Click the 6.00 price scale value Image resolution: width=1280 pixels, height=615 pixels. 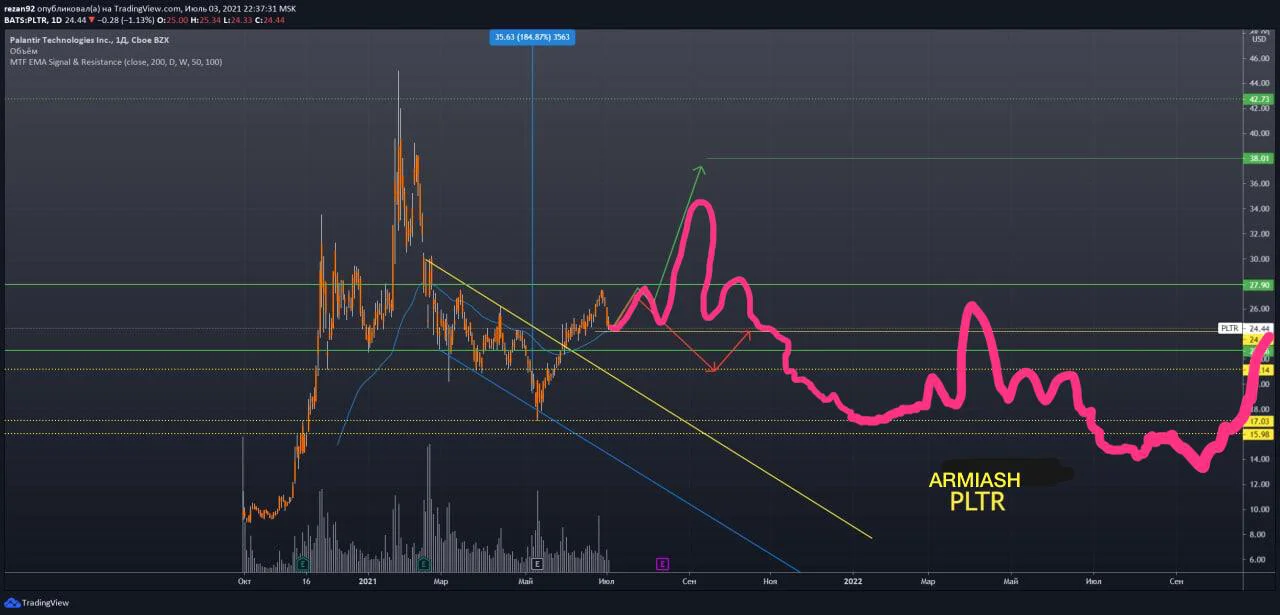(x=1259, y=560)
